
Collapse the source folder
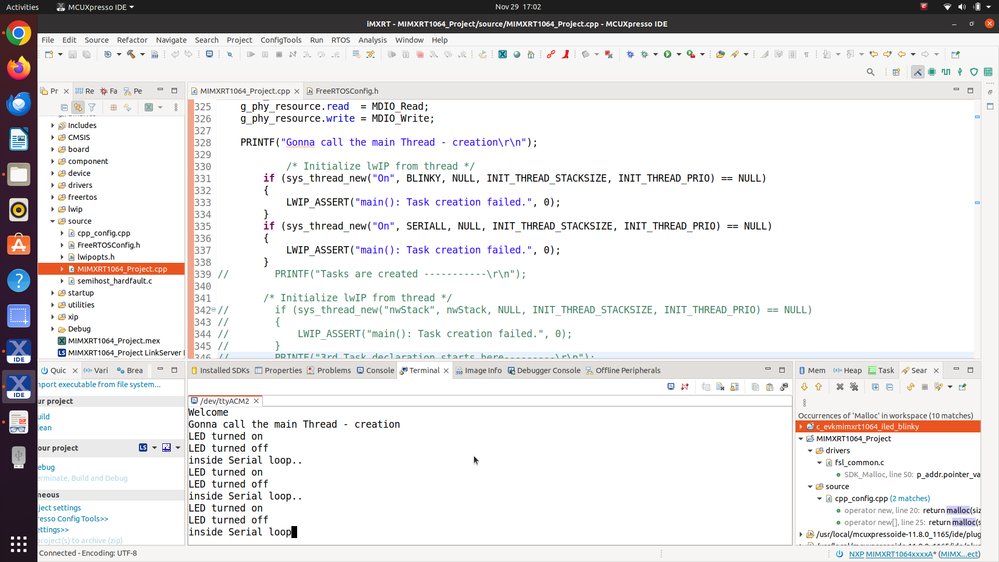pos(53,221)
